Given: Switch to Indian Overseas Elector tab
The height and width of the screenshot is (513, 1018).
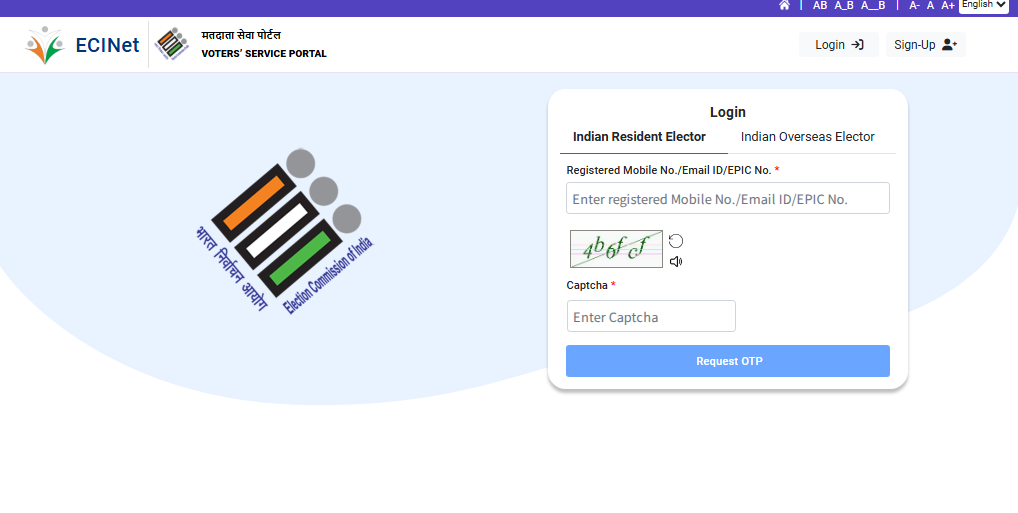Looking at the screenshot, I should coord(808,137).
